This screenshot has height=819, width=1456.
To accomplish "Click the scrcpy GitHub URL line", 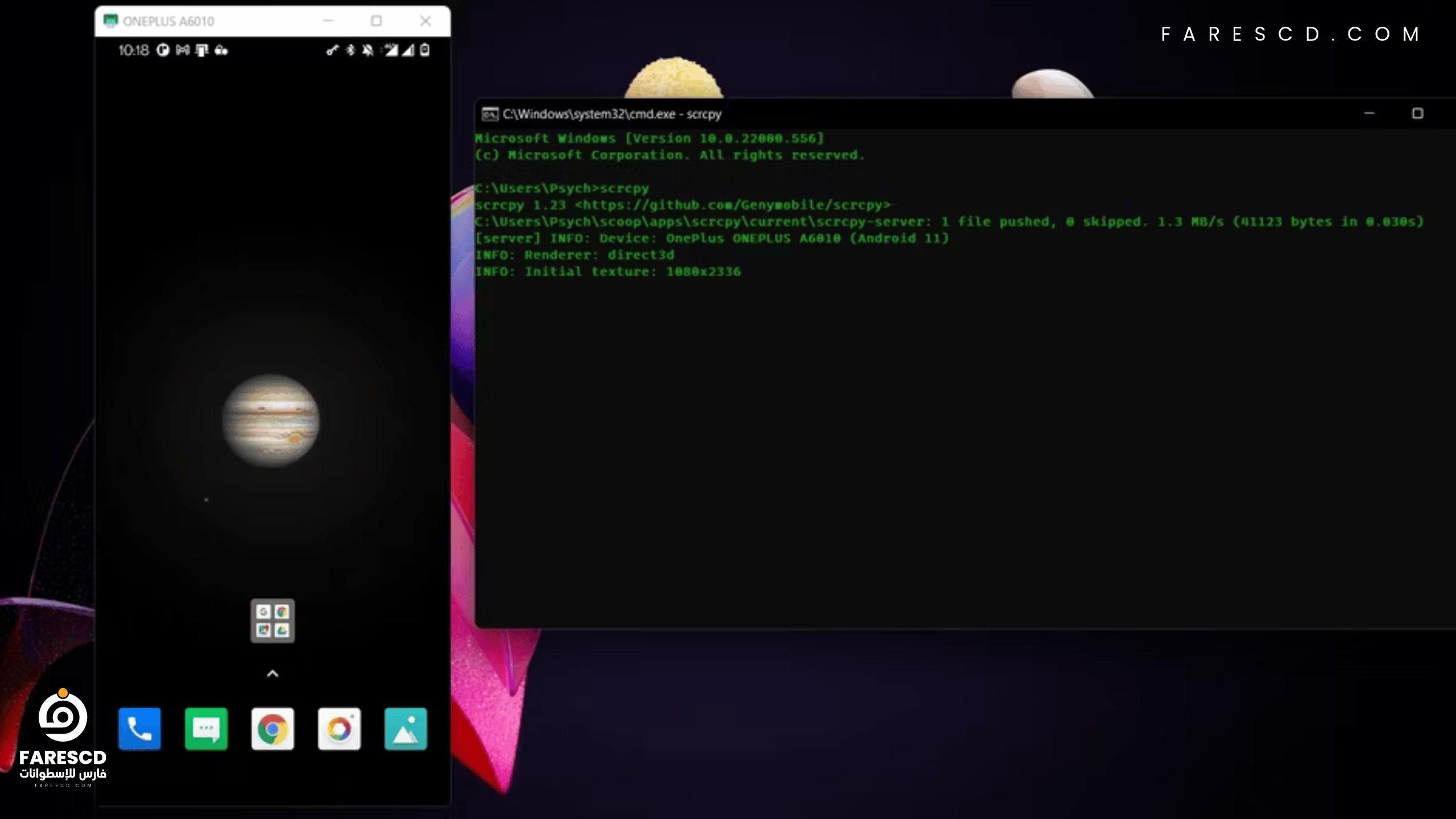I will pyautogui.click(x=682, y=205).
